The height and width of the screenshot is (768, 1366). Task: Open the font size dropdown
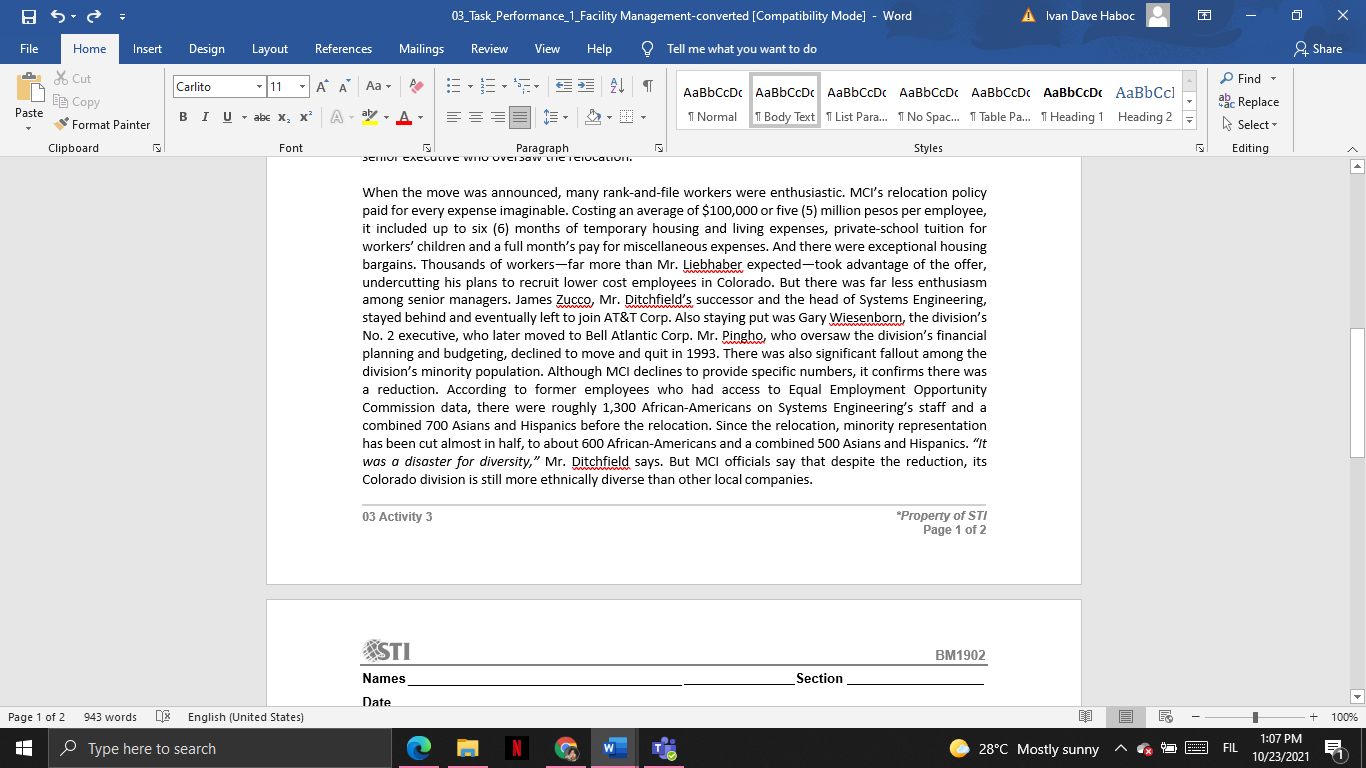[x=302, y=87]
